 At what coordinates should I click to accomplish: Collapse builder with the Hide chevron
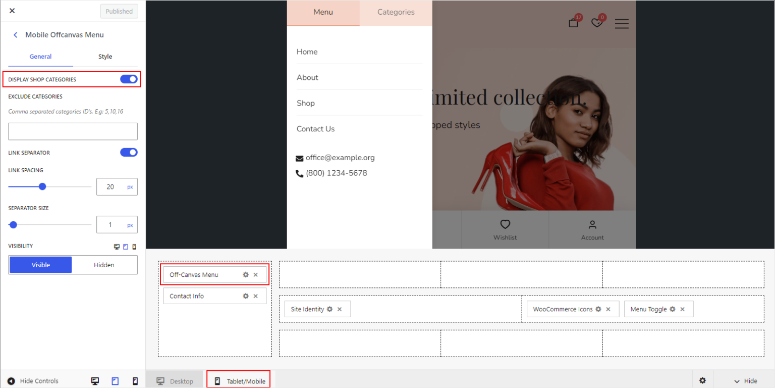[745, 381]
